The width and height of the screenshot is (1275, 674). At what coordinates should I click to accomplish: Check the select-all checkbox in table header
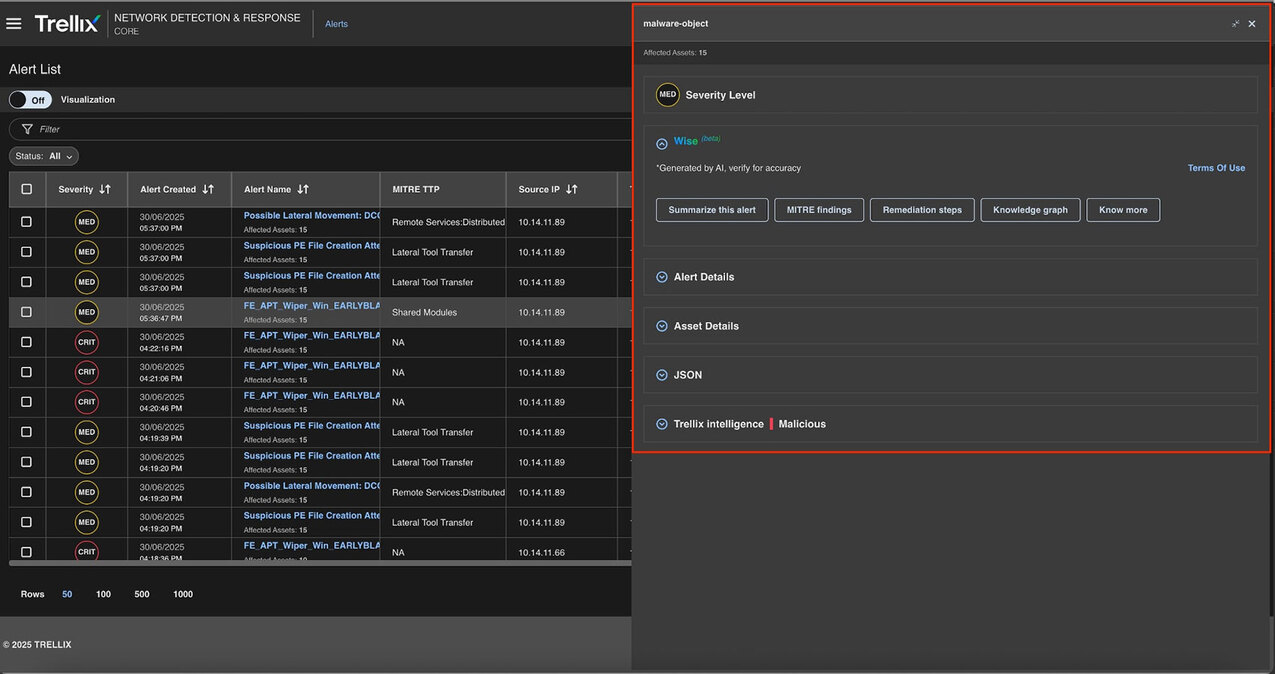(x=26, y=189)
